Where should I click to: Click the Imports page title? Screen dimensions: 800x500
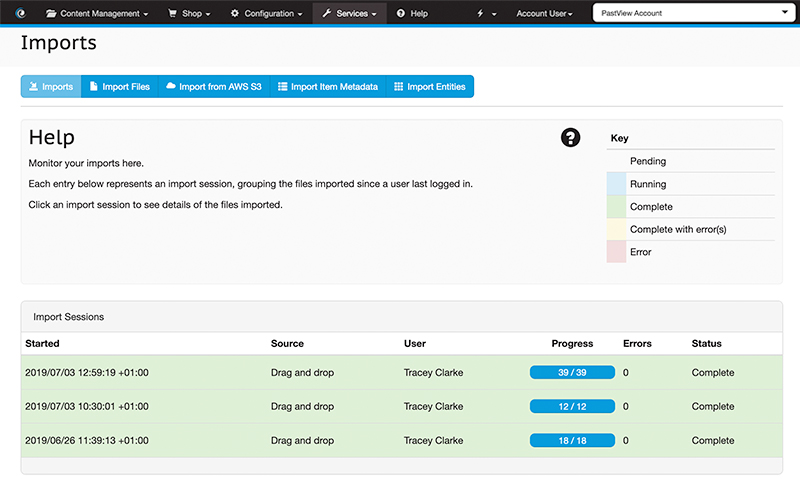[x=59, y=43]
